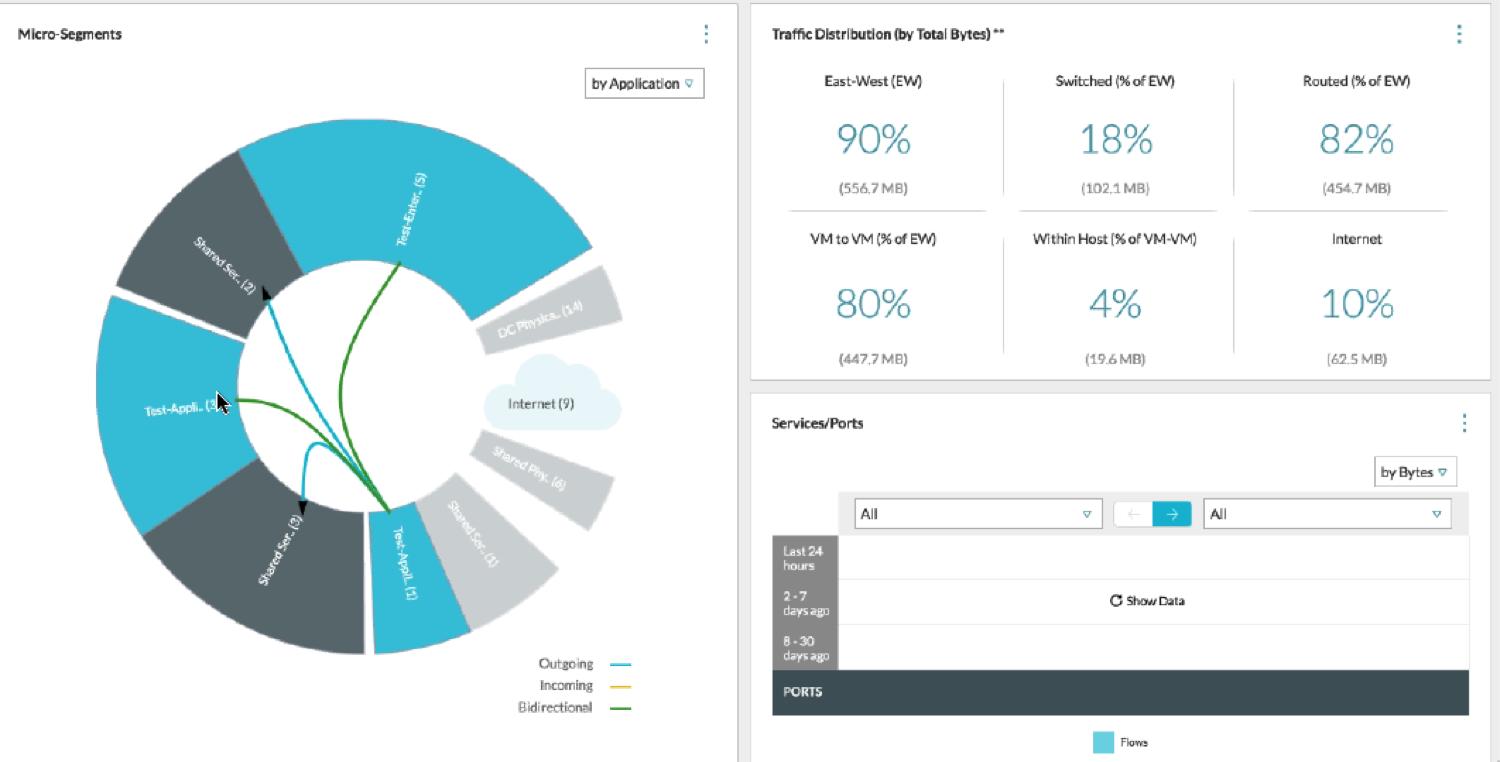This screenshot has width=1500, height=762.
Task: Select the Last 24 hours row
Action: [x=805, y=558]
